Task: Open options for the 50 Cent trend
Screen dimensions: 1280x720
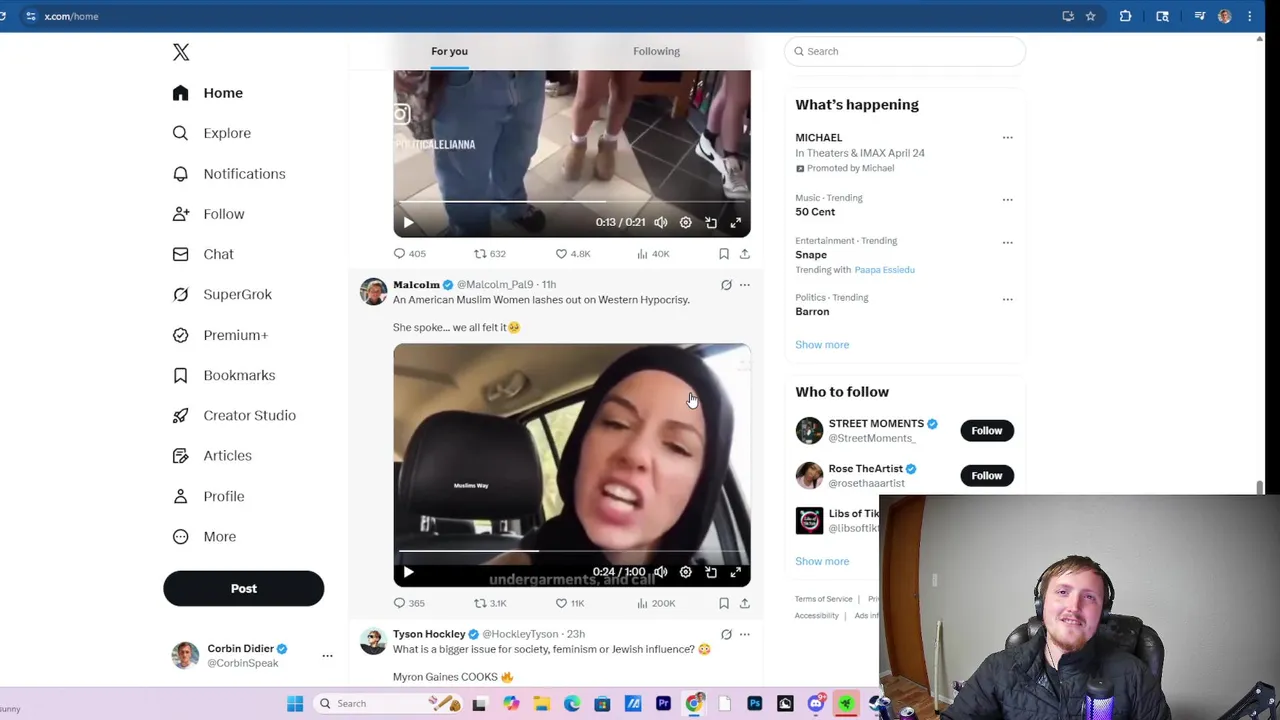Action: point(1007,199)
